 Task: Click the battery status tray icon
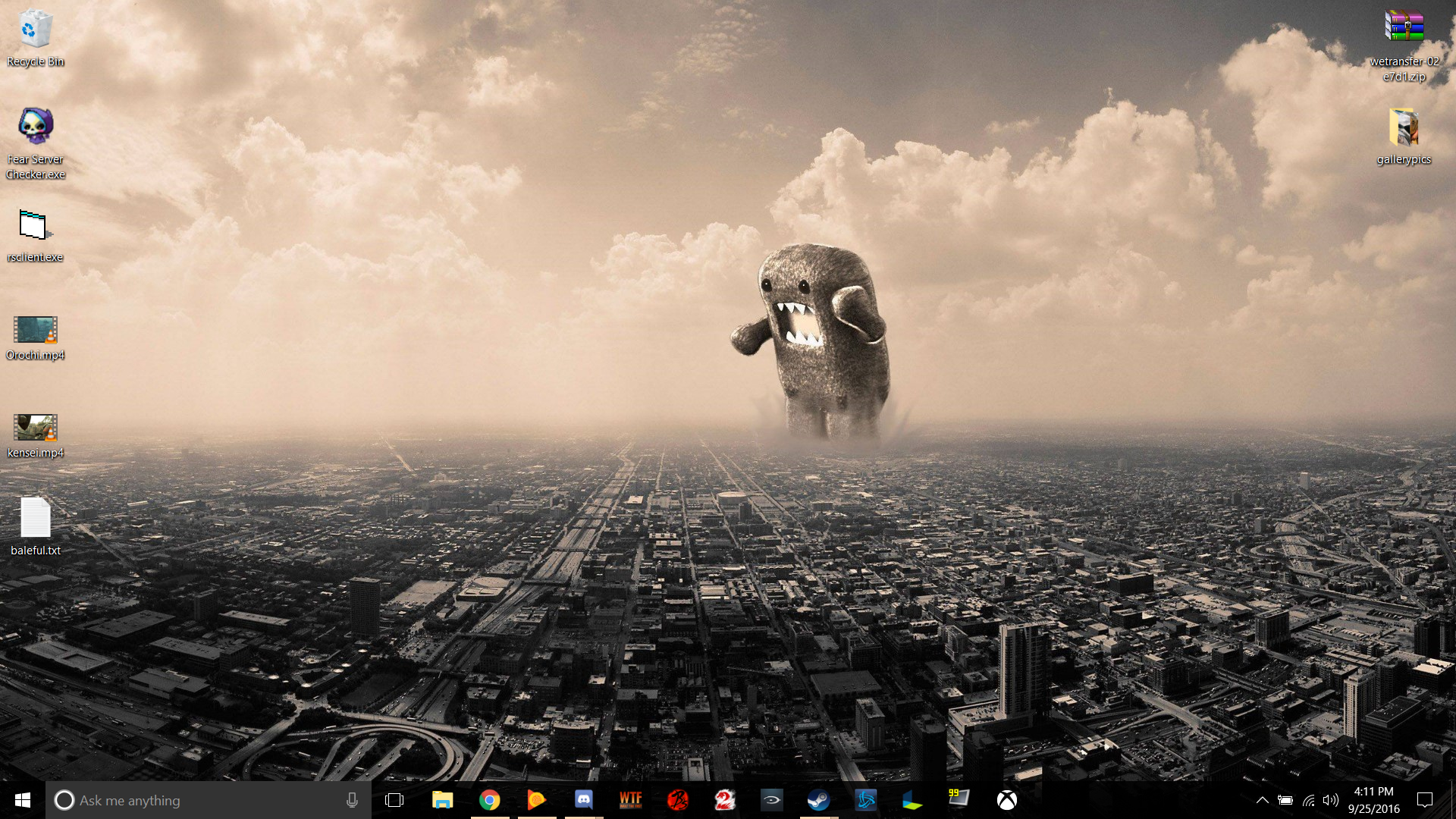click(x=1285, y=800)
